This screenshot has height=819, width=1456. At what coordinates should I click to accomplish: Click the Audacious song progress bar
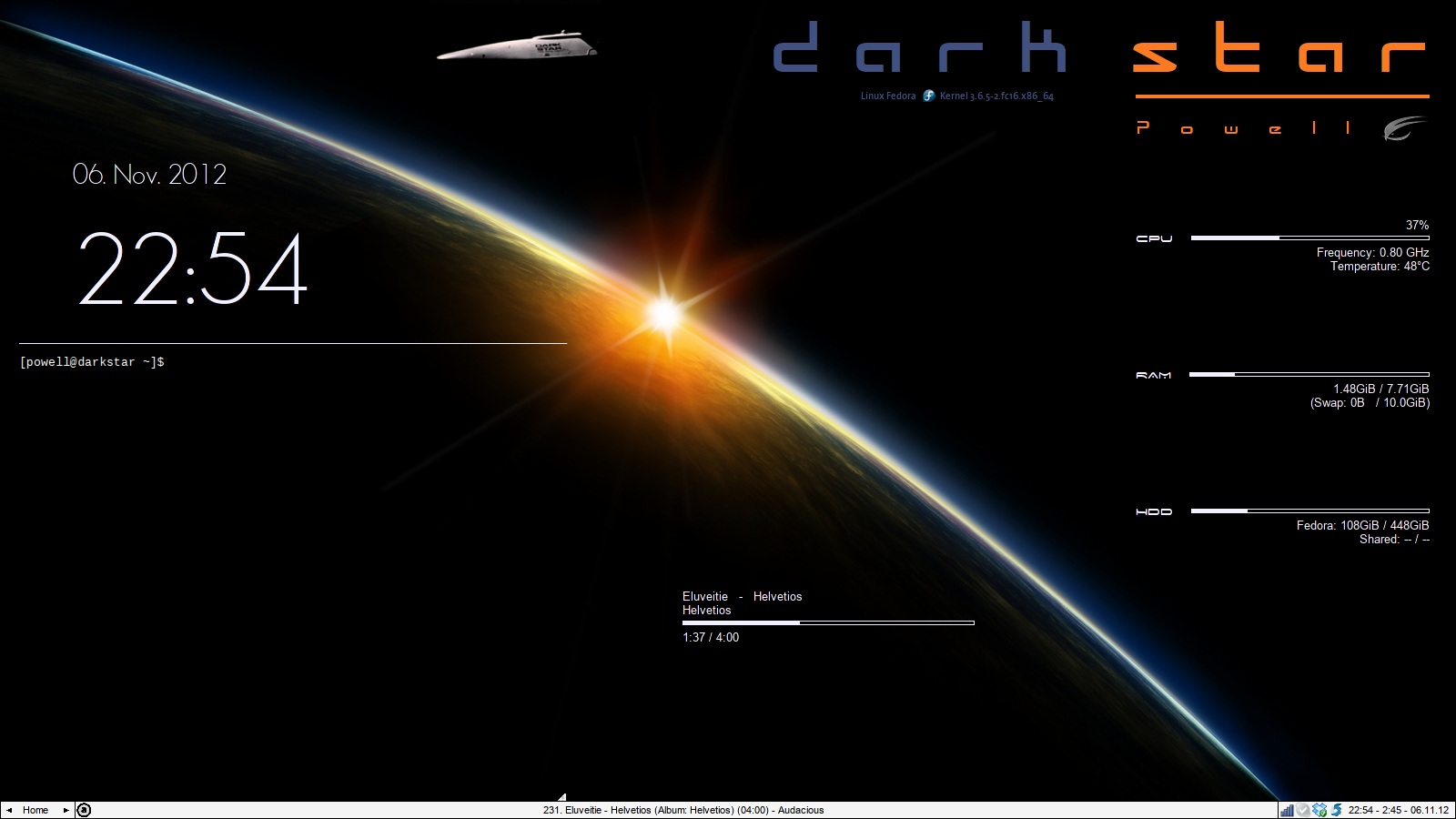point(828,622)
